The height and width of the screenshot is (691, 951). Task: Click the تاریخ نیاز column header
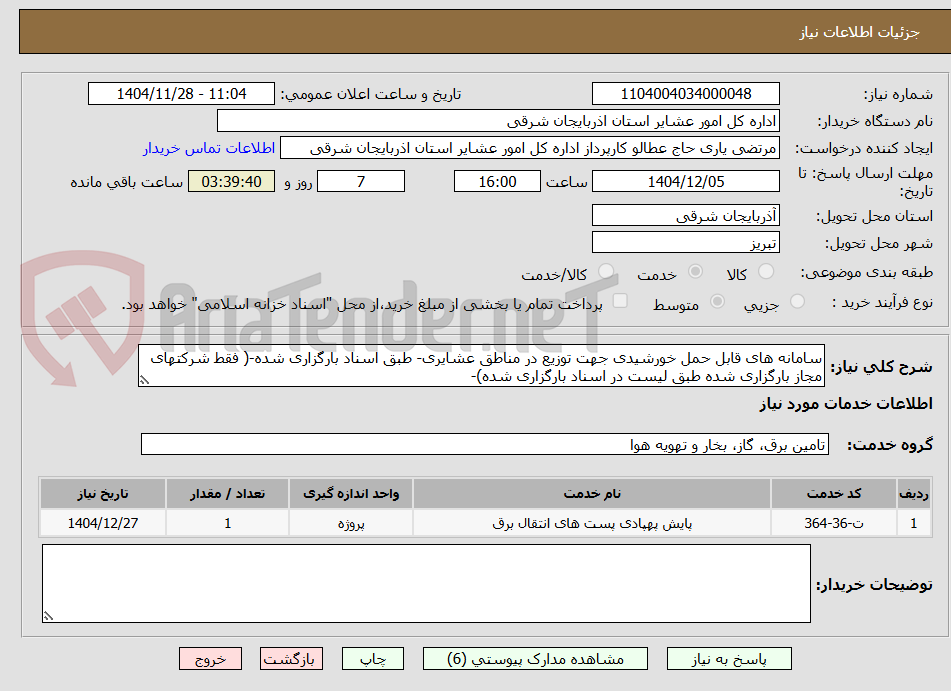[x=103, y=494]
